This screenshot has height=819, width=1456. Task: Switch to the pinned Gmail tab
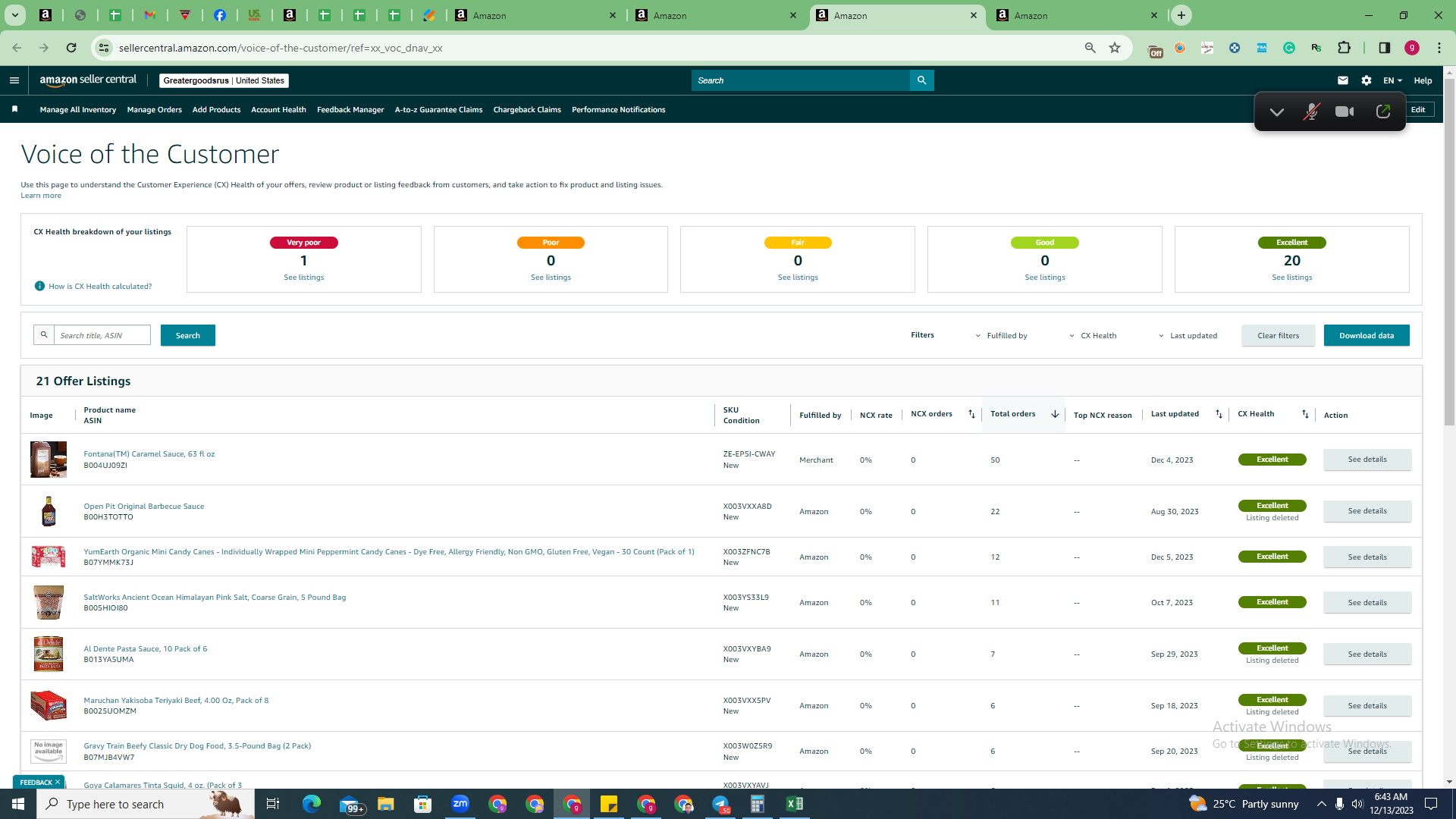tap(150, 15)
